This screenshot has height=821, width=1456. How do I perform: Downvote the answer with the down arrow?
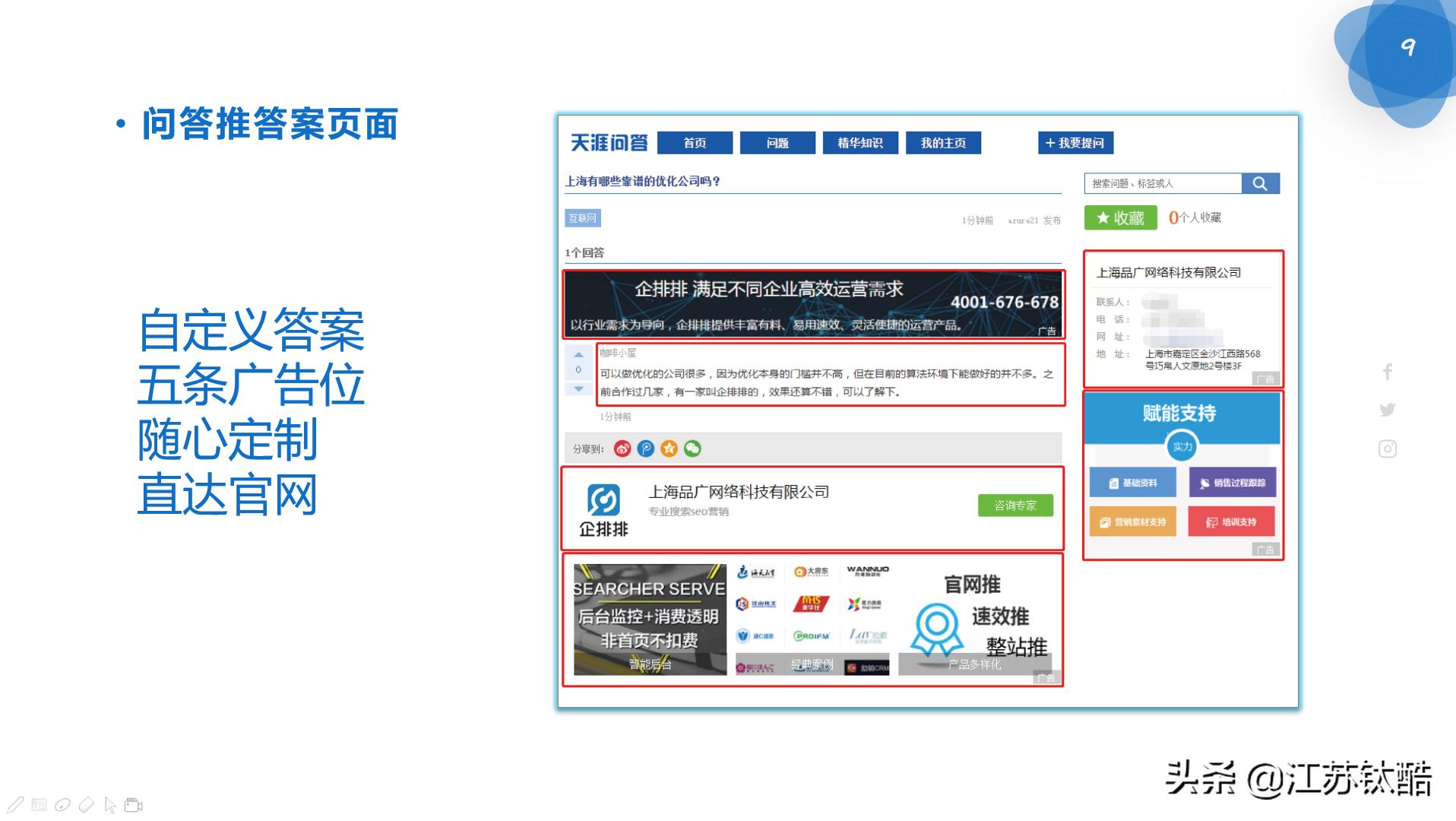(578, 389)
